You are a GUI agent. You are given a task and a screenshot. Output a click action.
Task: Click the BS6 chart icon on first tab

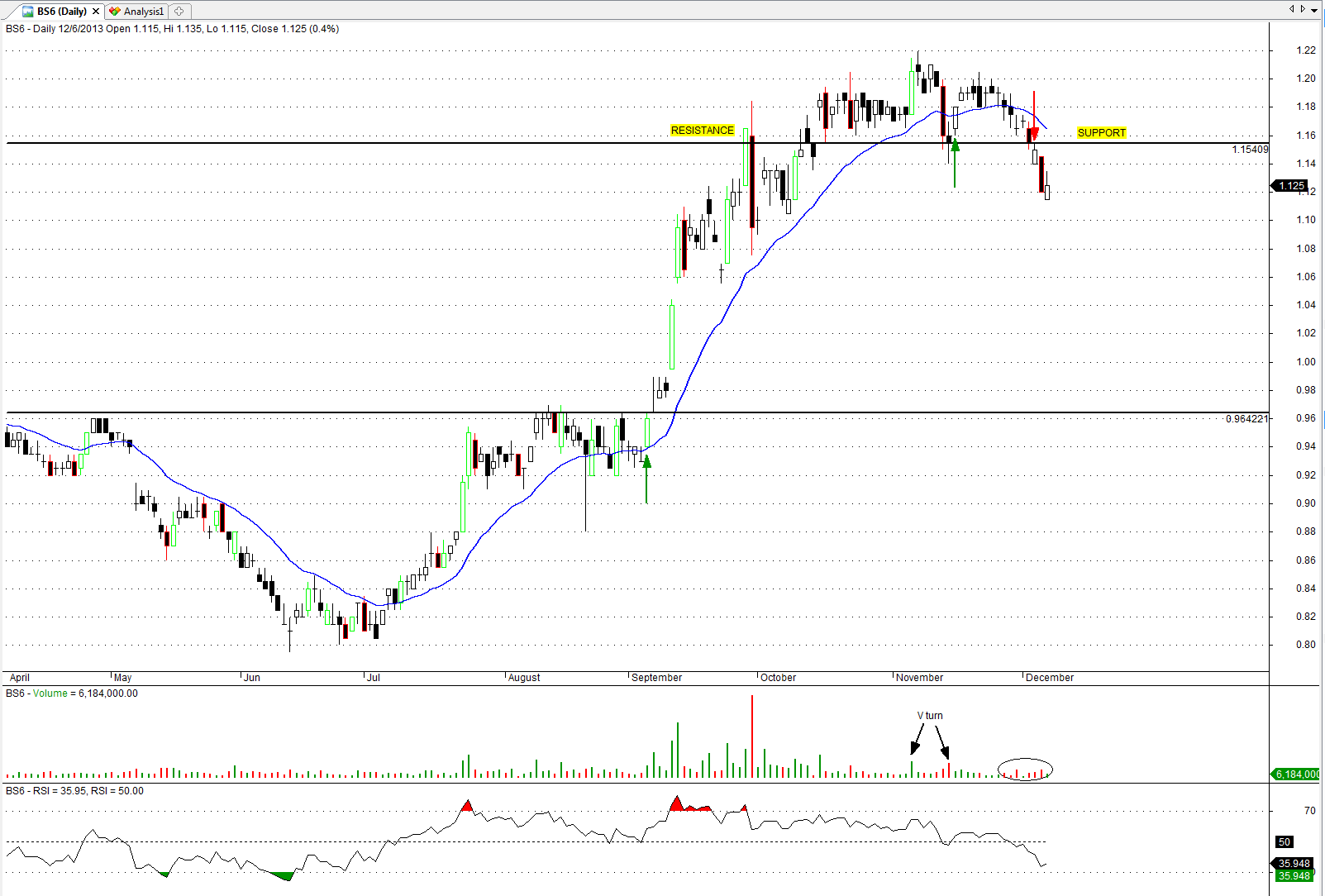[x=27, y=12]
